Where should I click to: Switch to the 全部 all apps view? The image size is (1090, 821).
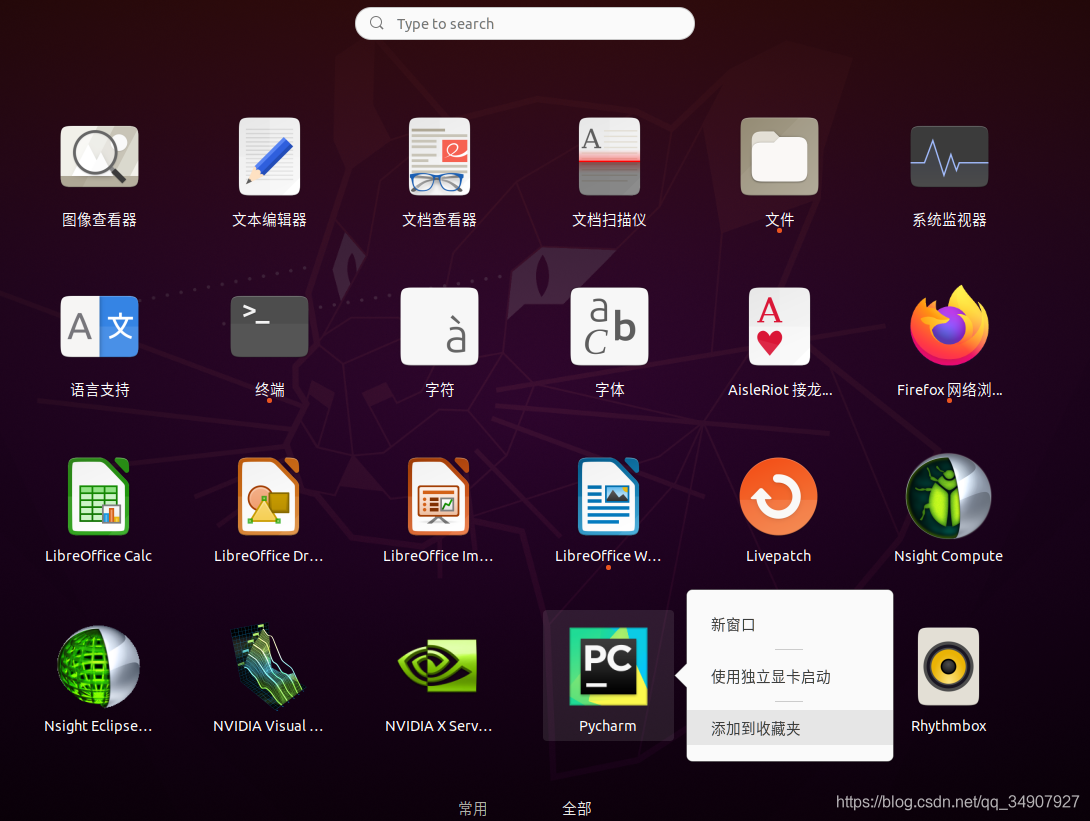pos(576,808)
